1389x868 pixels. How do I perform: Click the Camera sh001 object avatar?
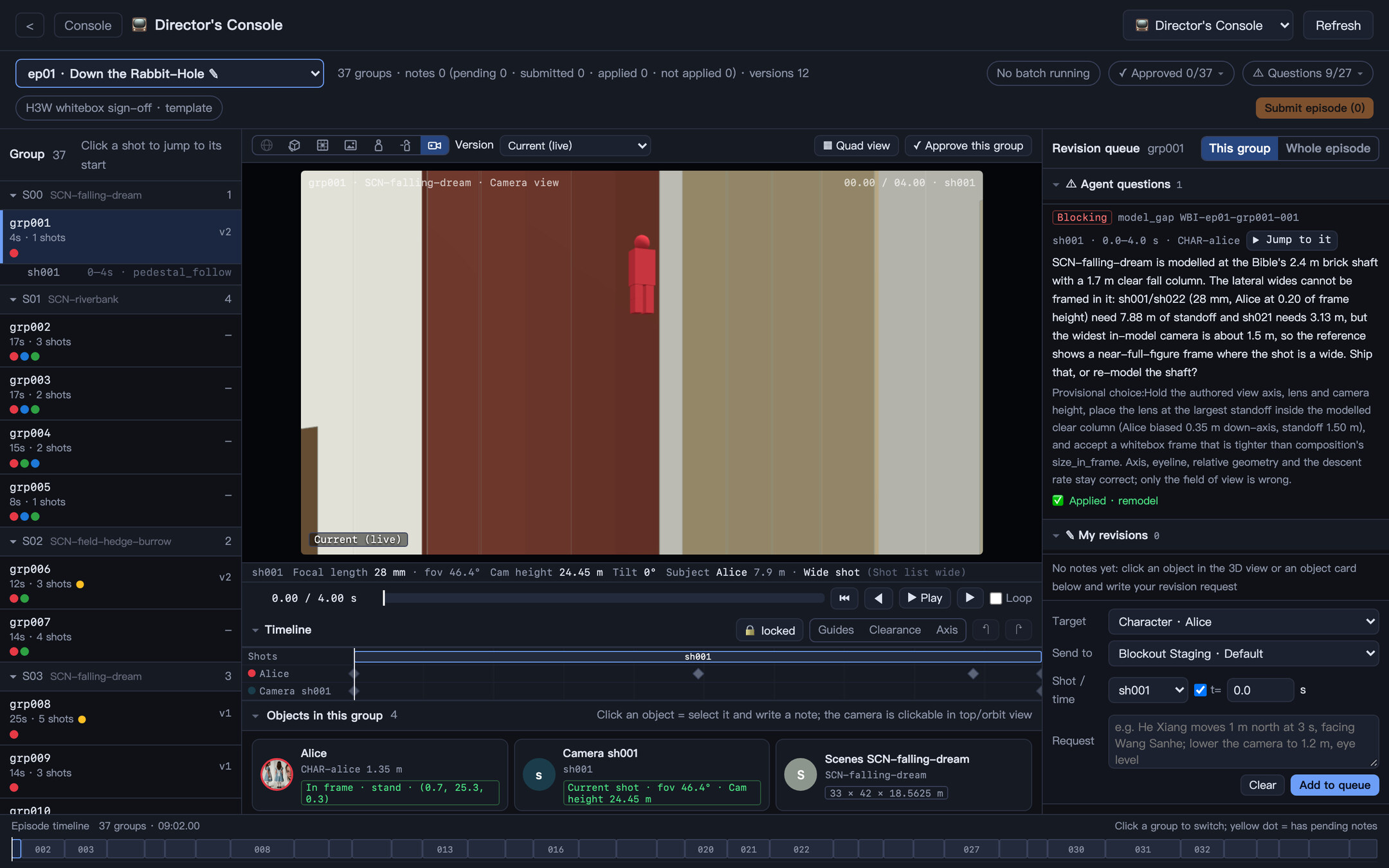[x=539, y=775]
